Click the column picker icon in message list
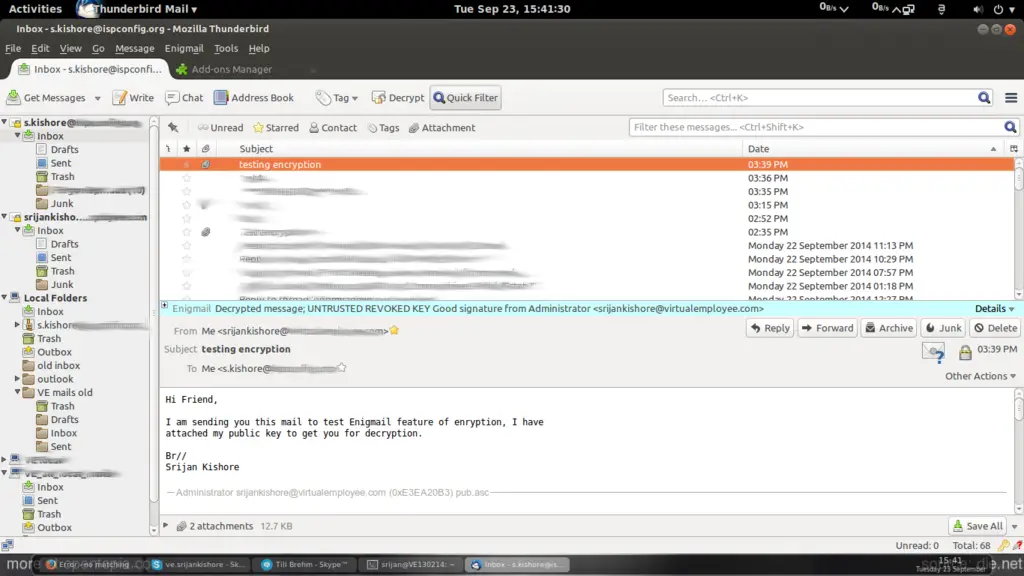 click(1014, 149)
